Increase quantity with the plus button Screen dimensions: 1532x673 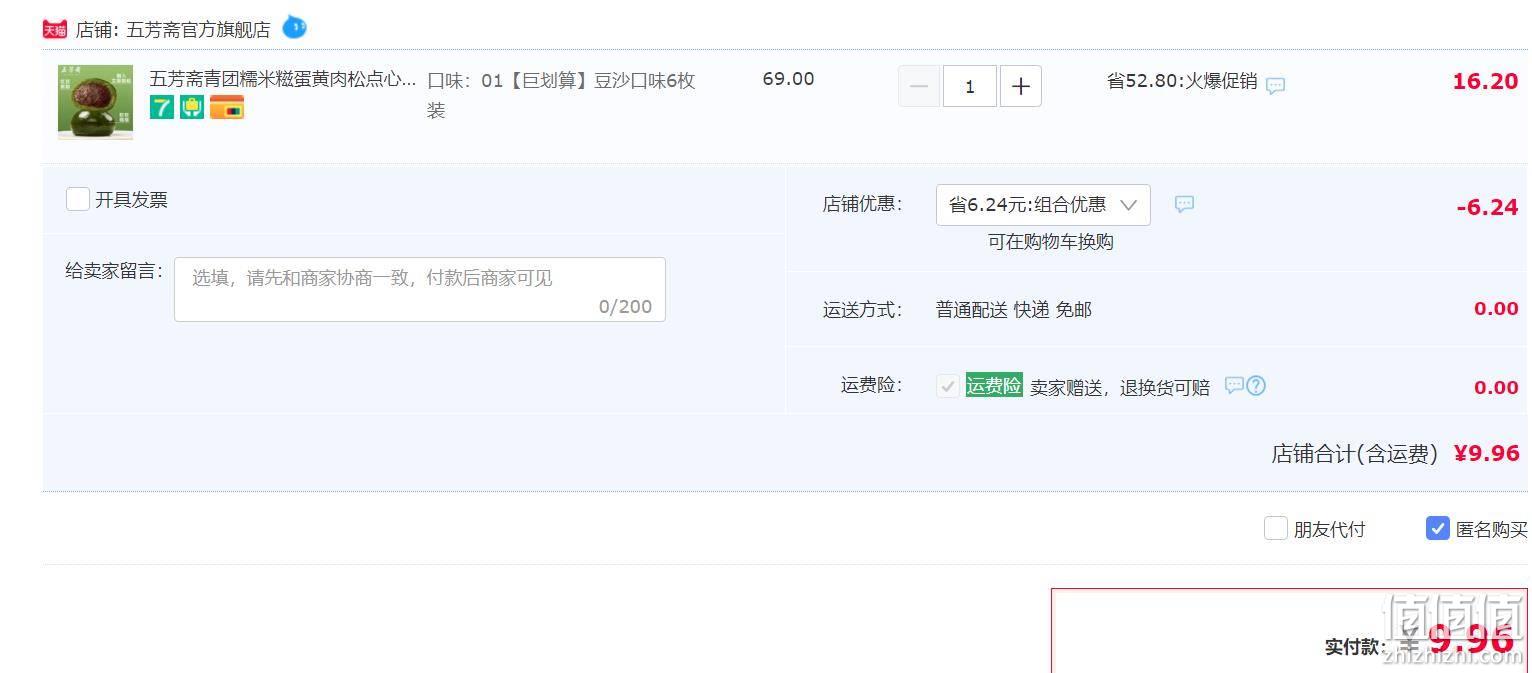[x=1020, y=86]
